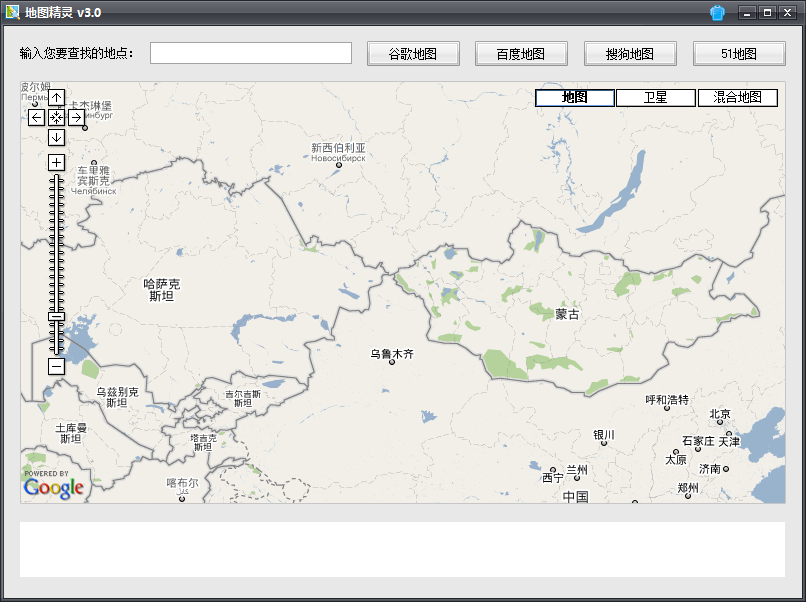Search with the 百度地图 button
This screenshot has width=806, height=602.
click(x=521, y=52)
